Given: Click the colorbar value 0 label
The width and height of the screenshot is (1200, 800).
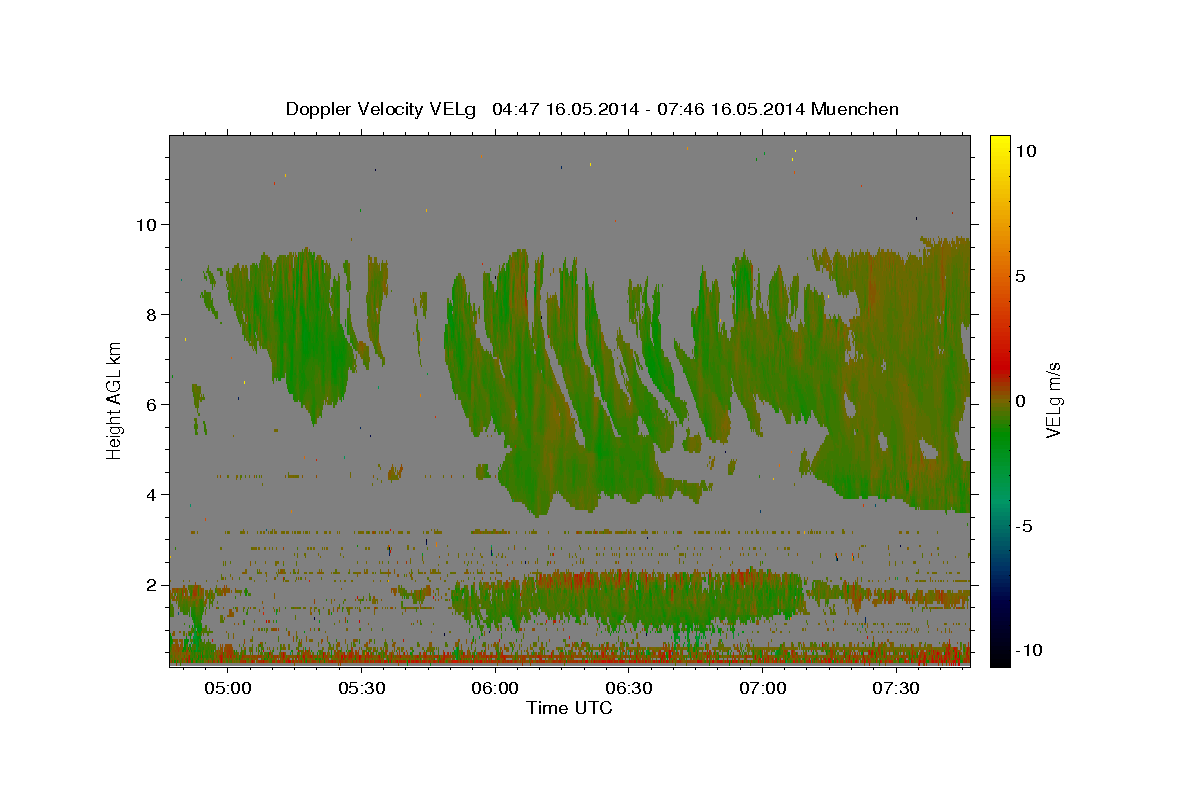Looking at the screenshot, I should click(x=1020, y=401).
